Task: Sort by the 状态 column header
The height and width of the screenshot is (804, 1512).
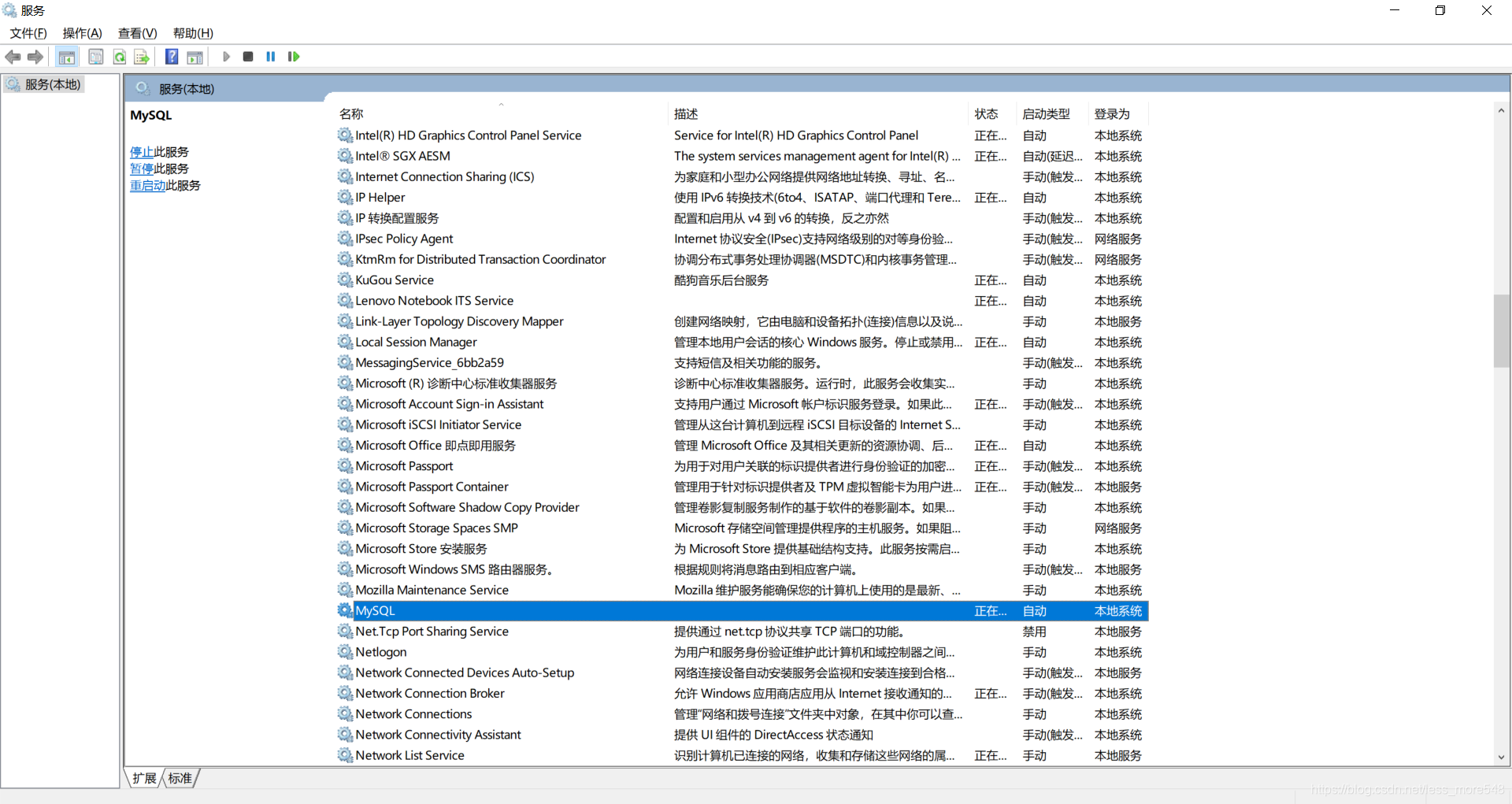Action: point(992,113)
